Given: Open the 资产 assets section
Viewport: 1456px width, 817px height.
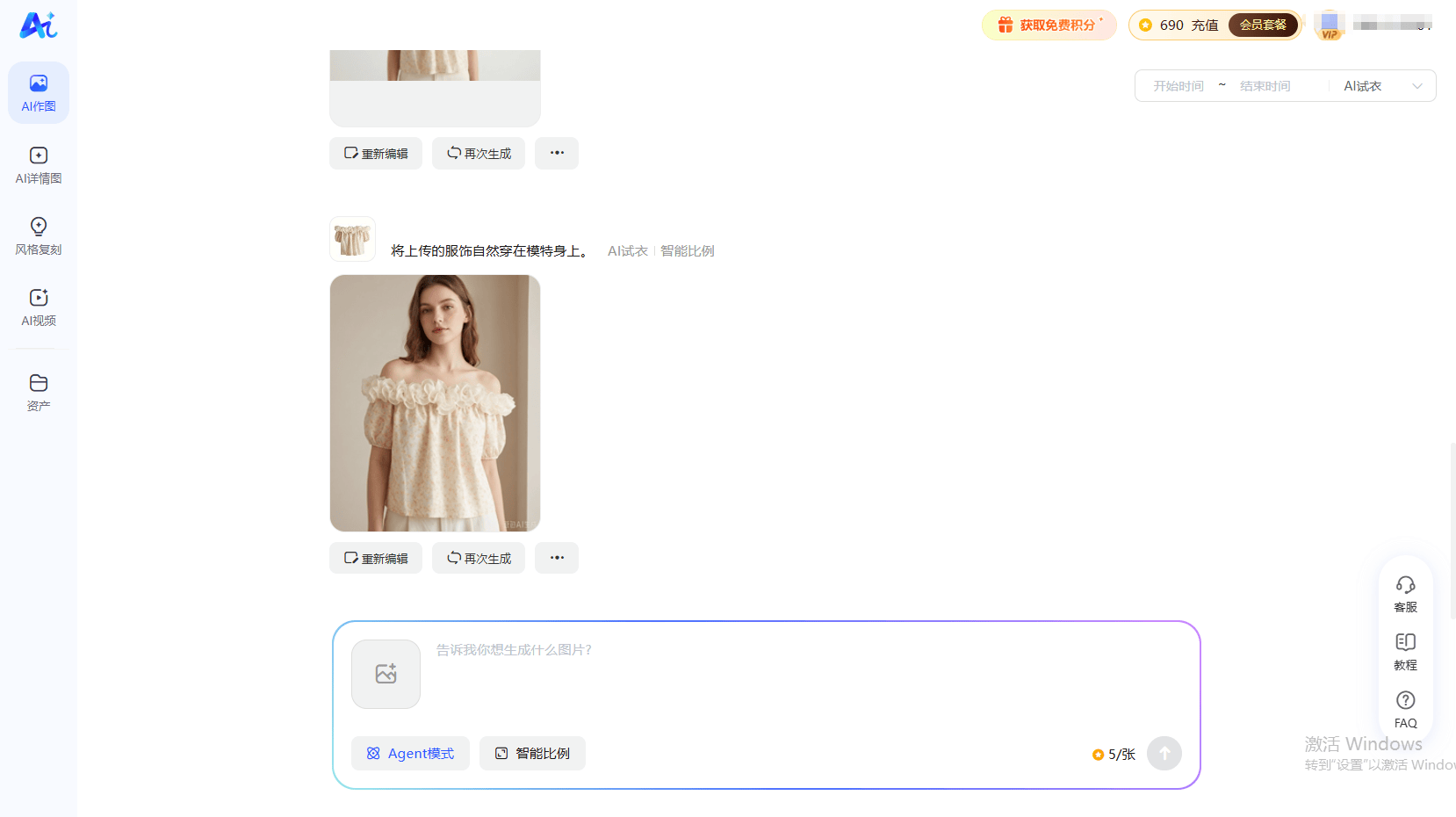Looking at the screenshot, I should (39, 393).
